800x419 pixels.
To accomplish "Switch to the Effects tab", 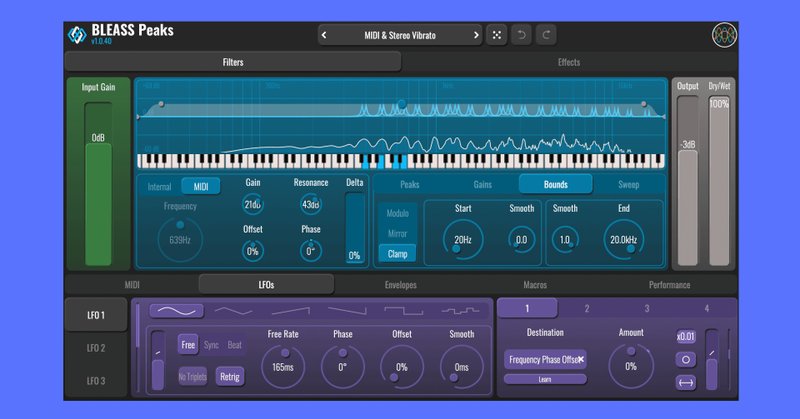I will (568, 62).
